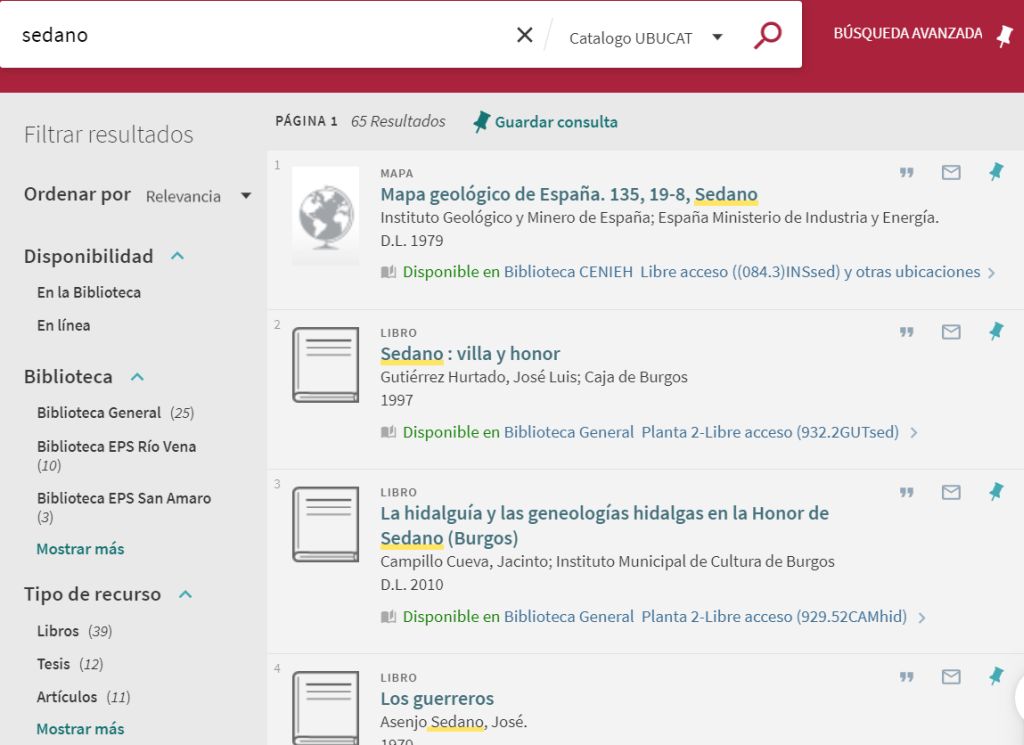
Task: Filter resource type by Libros
Action: point(74,631)
